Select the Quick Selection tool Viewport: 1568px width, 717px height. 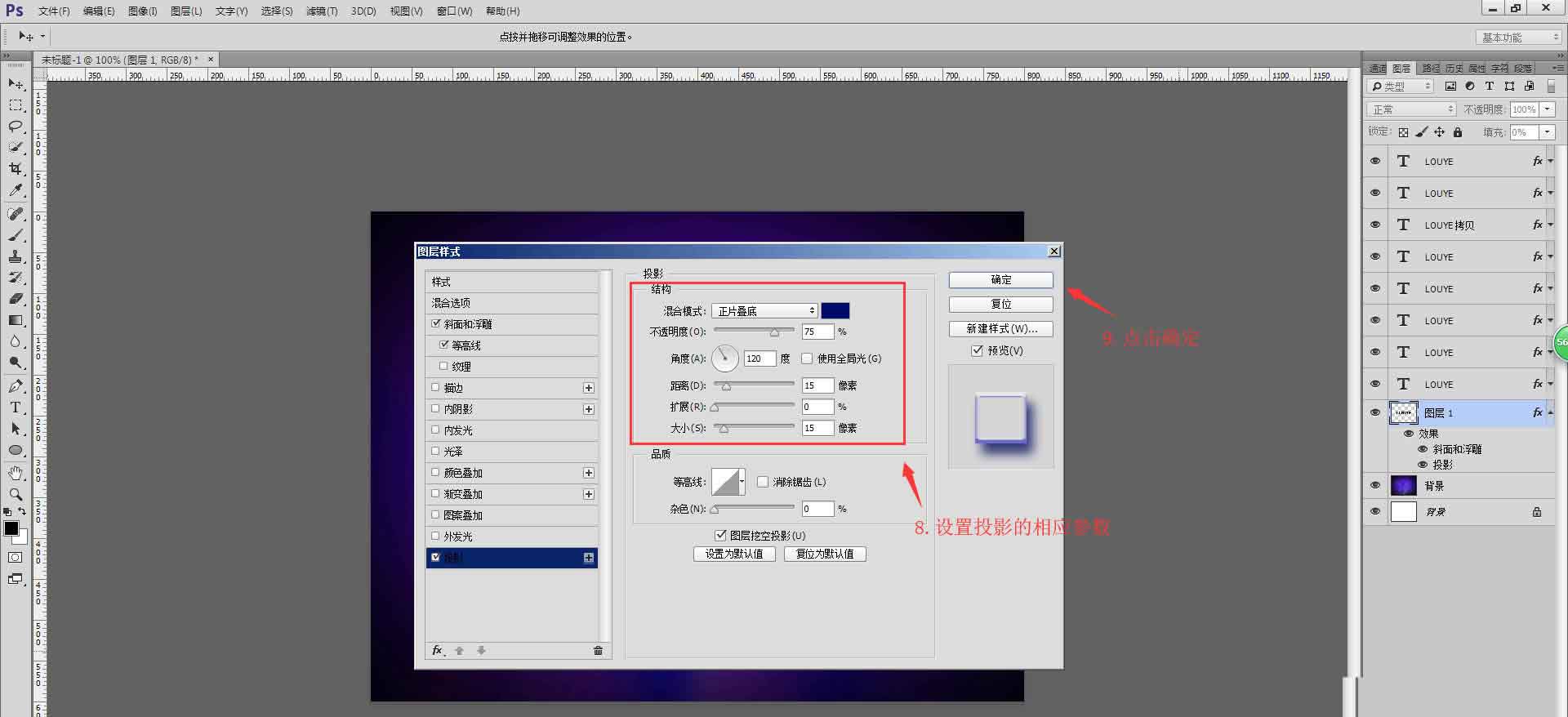click(16, 147)
